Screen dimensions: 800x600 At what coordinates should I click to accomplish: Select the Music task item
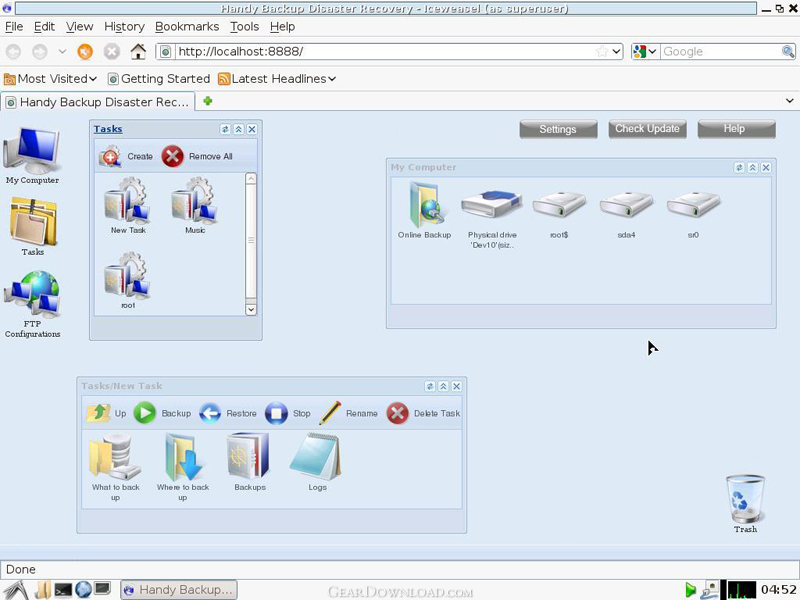[x=195, y=206]
